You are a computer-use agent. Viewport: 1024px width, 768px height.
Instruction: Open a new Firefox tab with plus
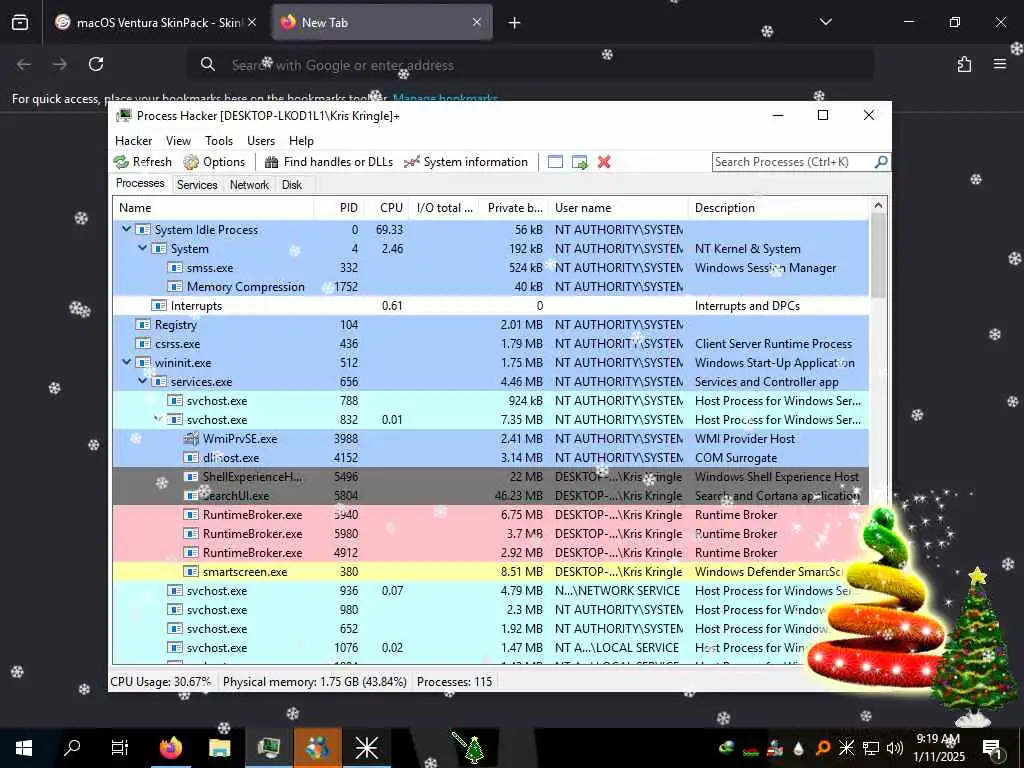[x=515, y=23]
